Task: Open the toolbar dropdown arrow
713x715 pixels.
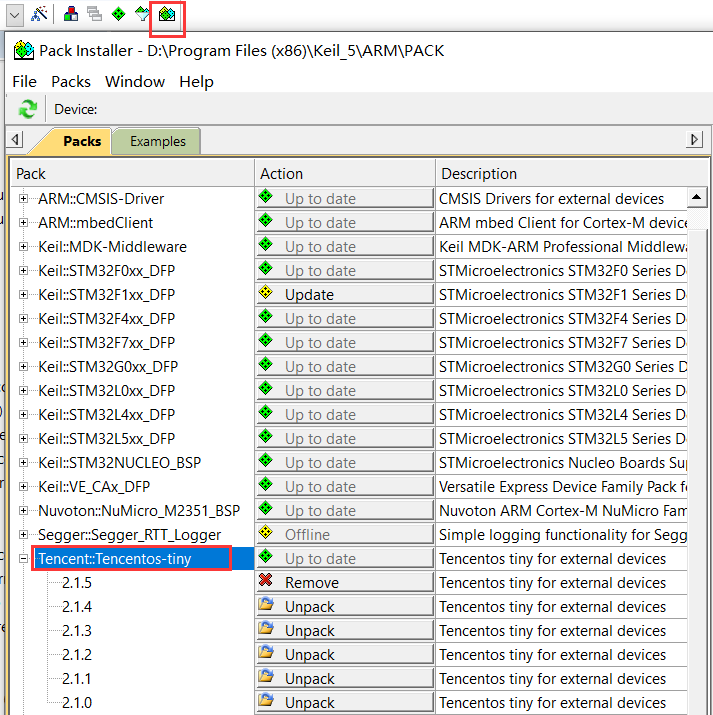Action: (x=15, y=15)
